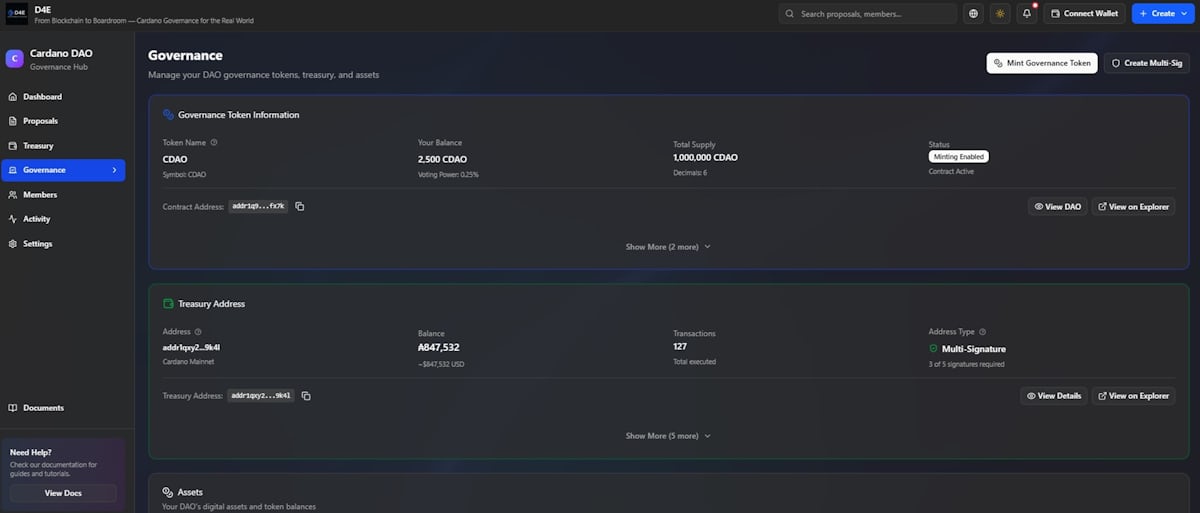Open the Create dropdown menu
This screenshot has height=513, width=1200.
1162,14
